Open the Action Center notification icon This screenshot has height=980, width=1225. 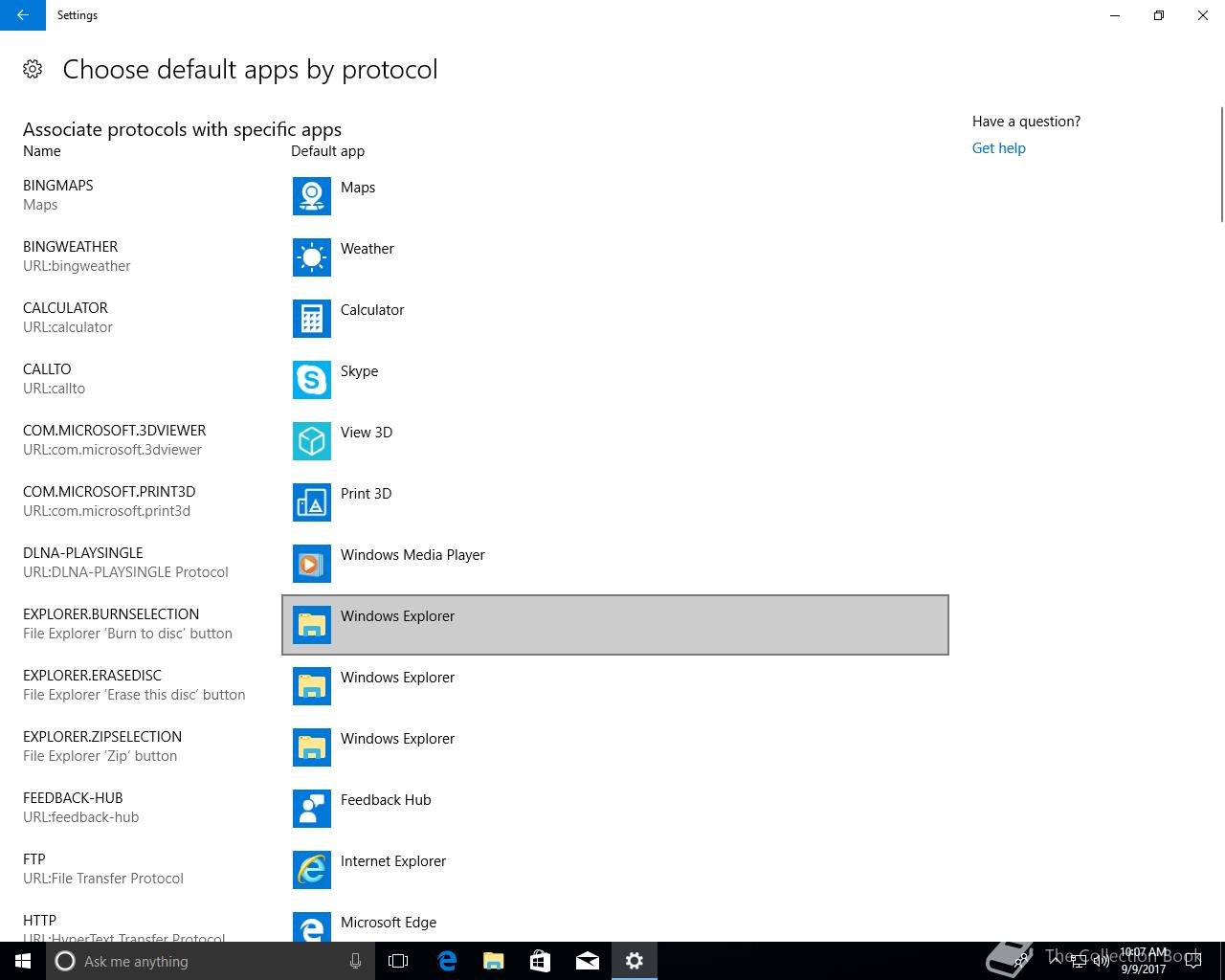[x=1193, y=961]
